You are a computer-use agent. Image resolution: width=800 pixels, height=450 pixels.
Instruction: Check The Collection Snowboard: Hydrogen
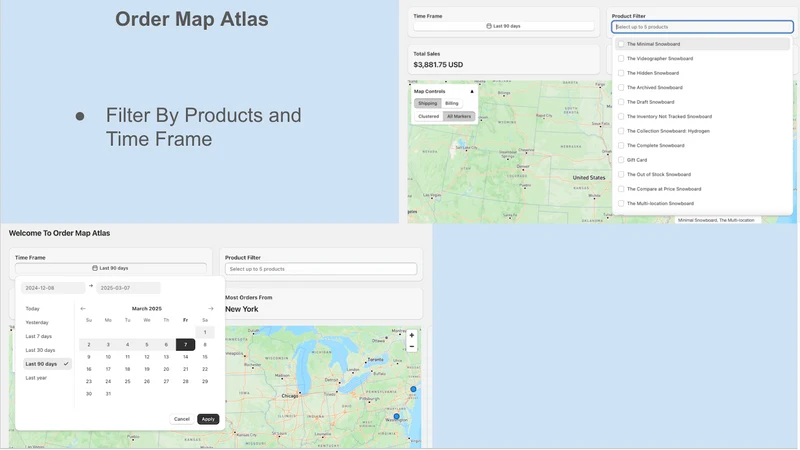621,131
